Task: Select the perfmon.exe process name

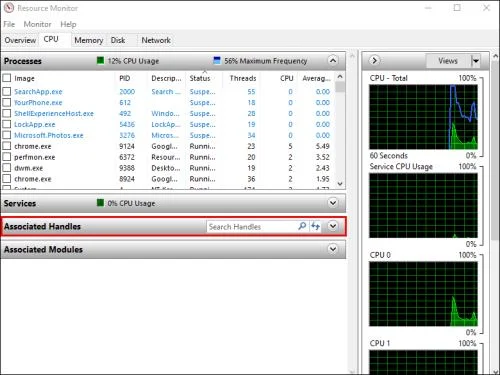Action: [35, 157]
